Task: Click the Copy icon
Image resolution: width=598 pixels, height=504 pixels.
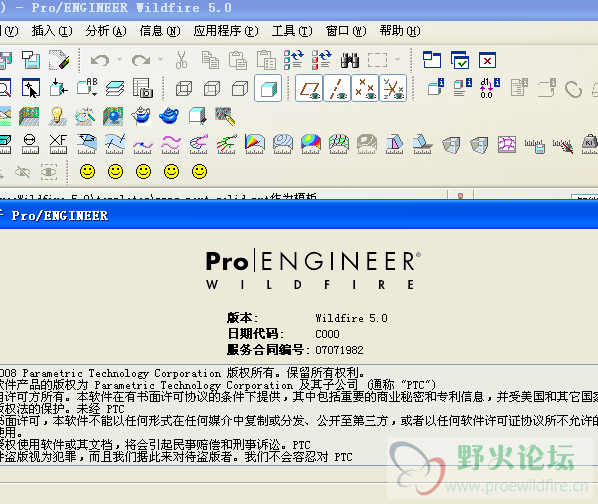Action: point(210,60)
